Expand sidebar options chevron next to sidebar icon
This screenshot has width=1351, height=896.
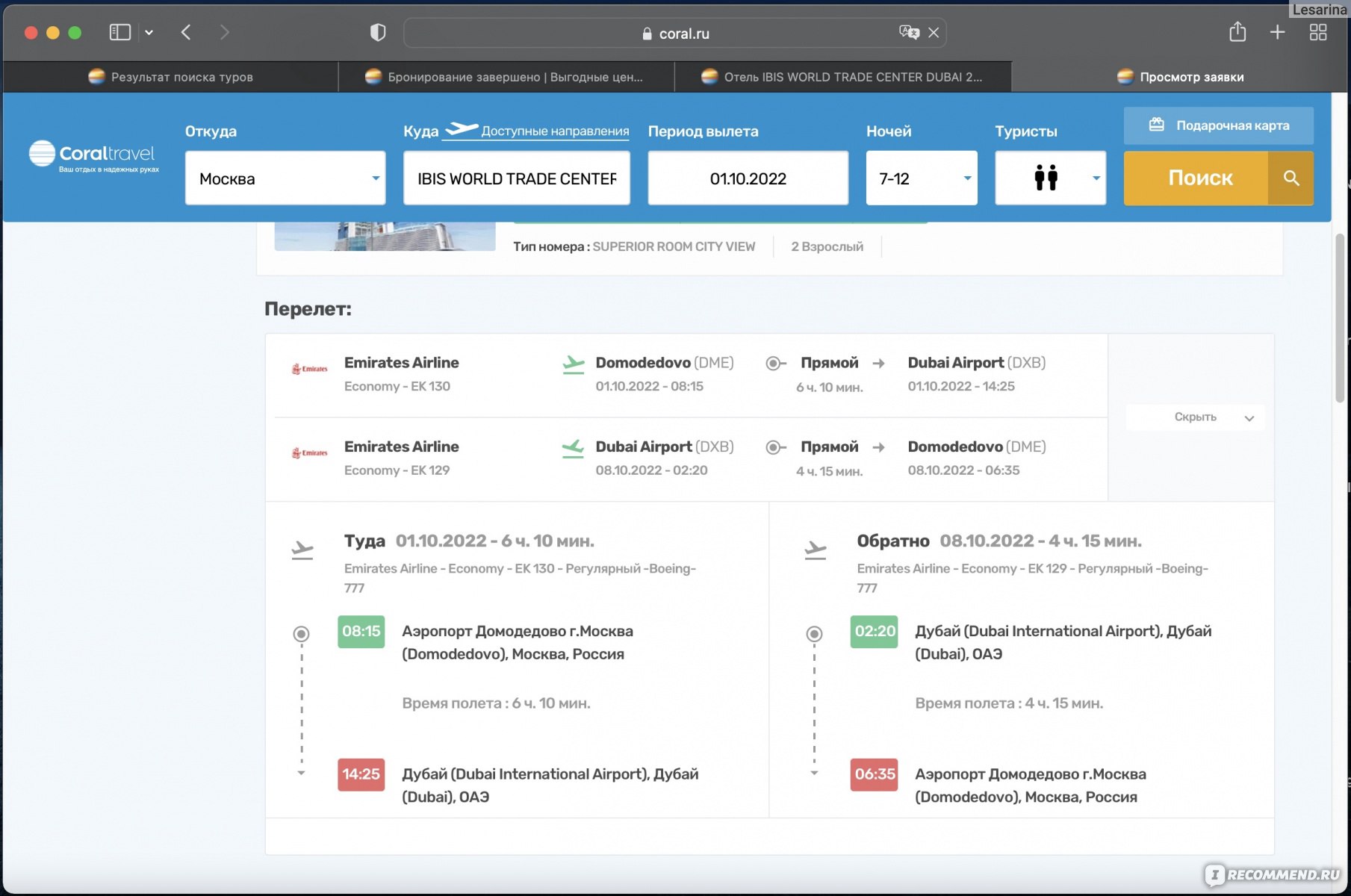pos(149,33)
